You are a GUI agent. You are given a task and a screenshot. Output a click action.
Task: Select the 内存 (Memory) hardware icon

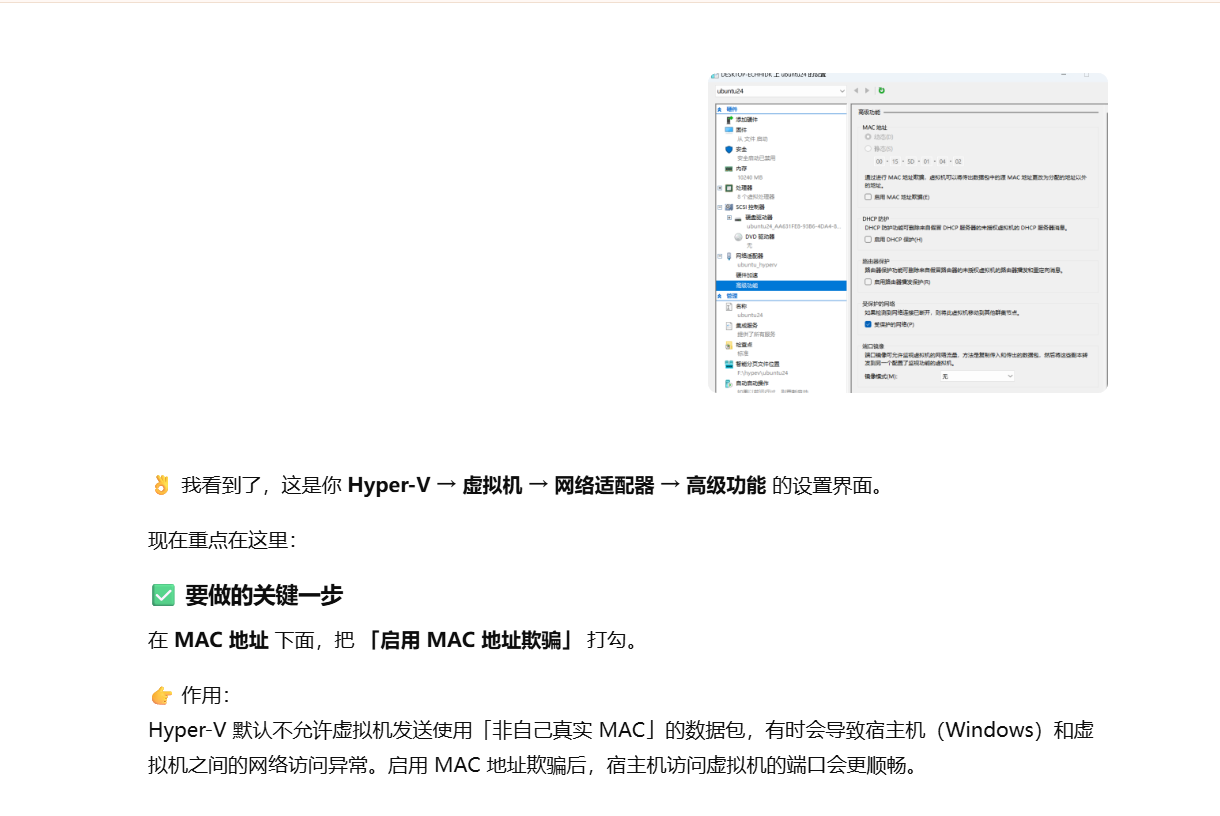click(x=729, y=169)
